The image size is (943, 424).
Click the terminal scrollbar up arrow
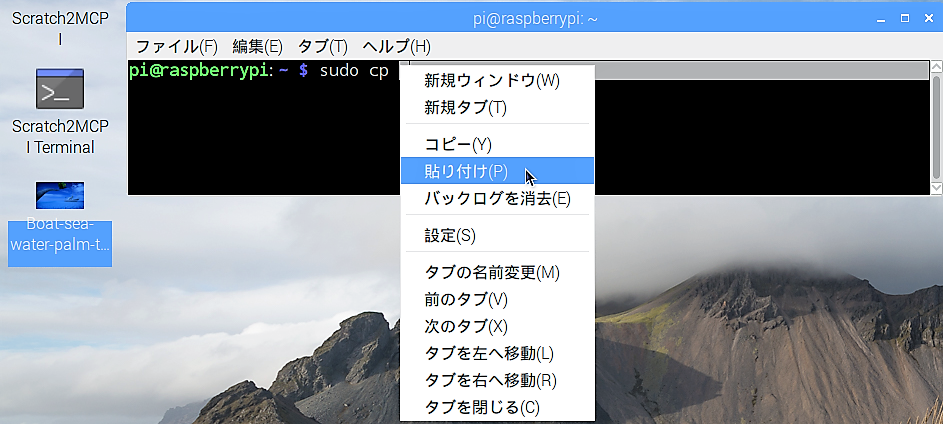pyautogui.click(x=936, y=67)
